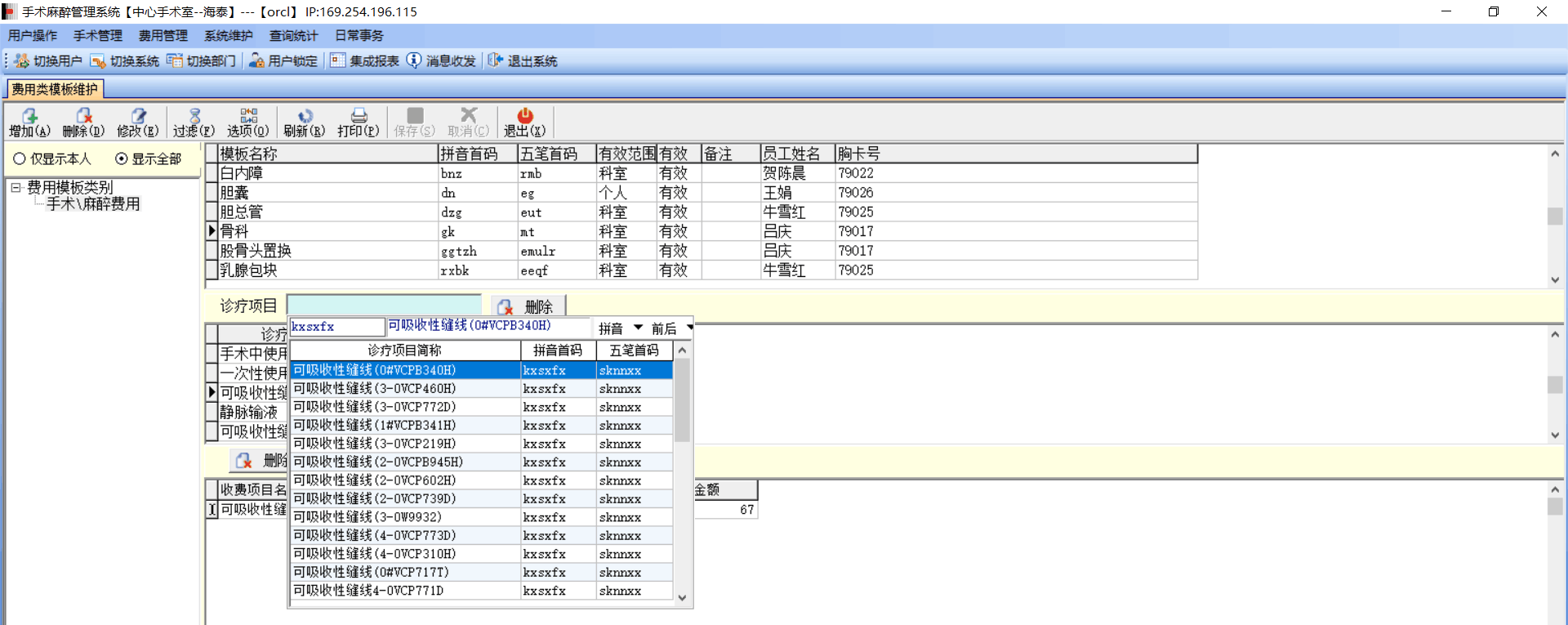The height and width of the screenshot is (625, 1568).
Task: Click the 保存(S) save icon
Action: coord(415,116)
